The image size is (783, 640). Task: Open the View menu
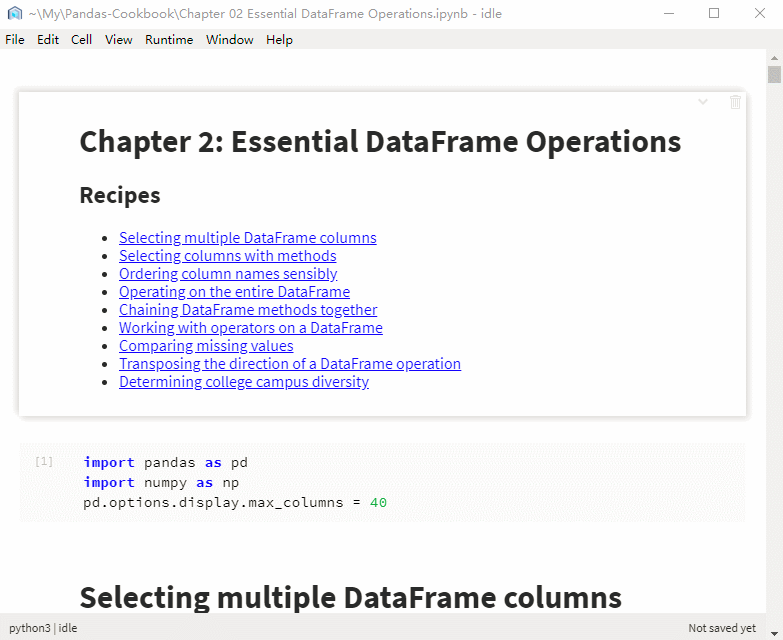tap(118, 40)
